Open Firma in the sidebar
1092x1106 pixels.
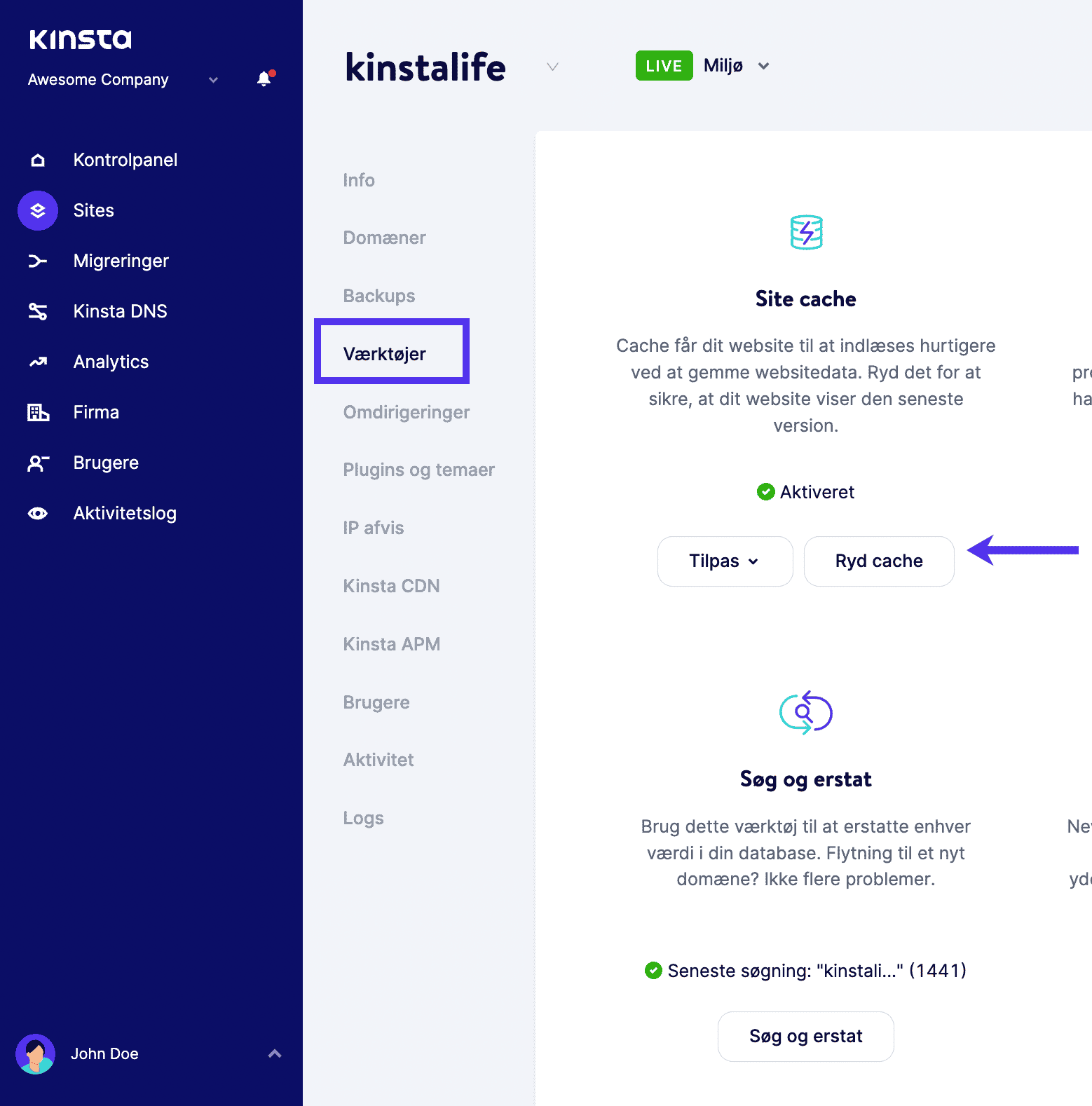coord(97,412)
